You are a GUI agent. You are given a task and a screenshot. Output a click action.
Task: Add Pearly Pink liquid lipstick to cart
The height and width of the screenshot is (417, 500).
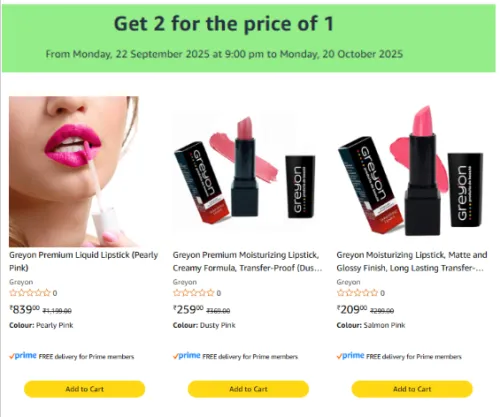point(84,389)
